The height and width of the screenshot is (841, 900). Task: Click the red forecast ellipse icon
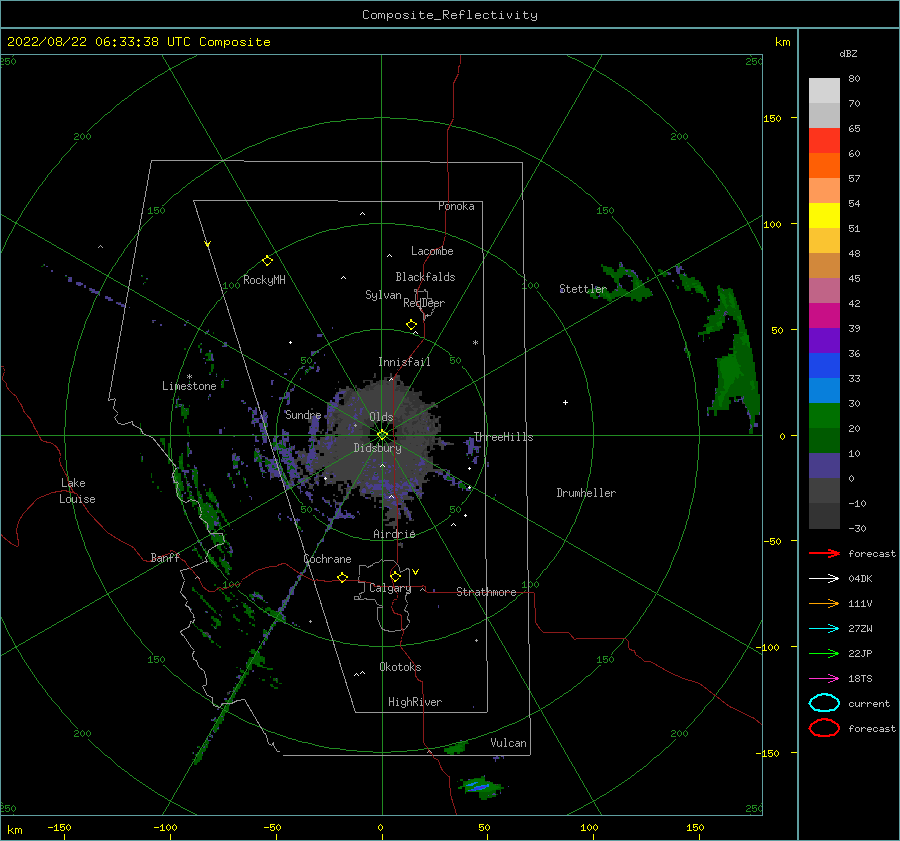[x=824, y=728]
